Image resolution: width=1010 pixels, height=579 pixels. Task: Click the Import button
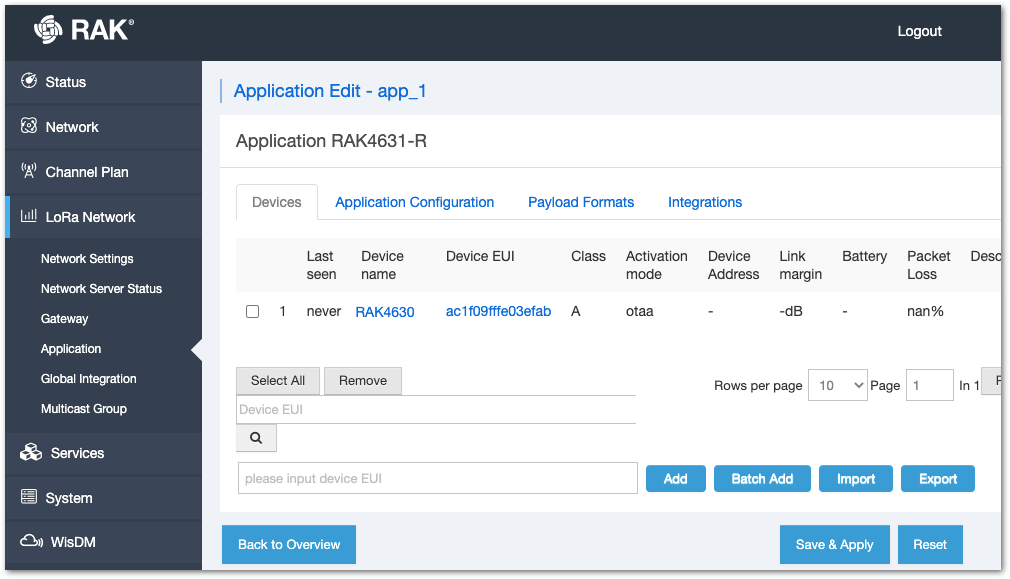(855, 479)
